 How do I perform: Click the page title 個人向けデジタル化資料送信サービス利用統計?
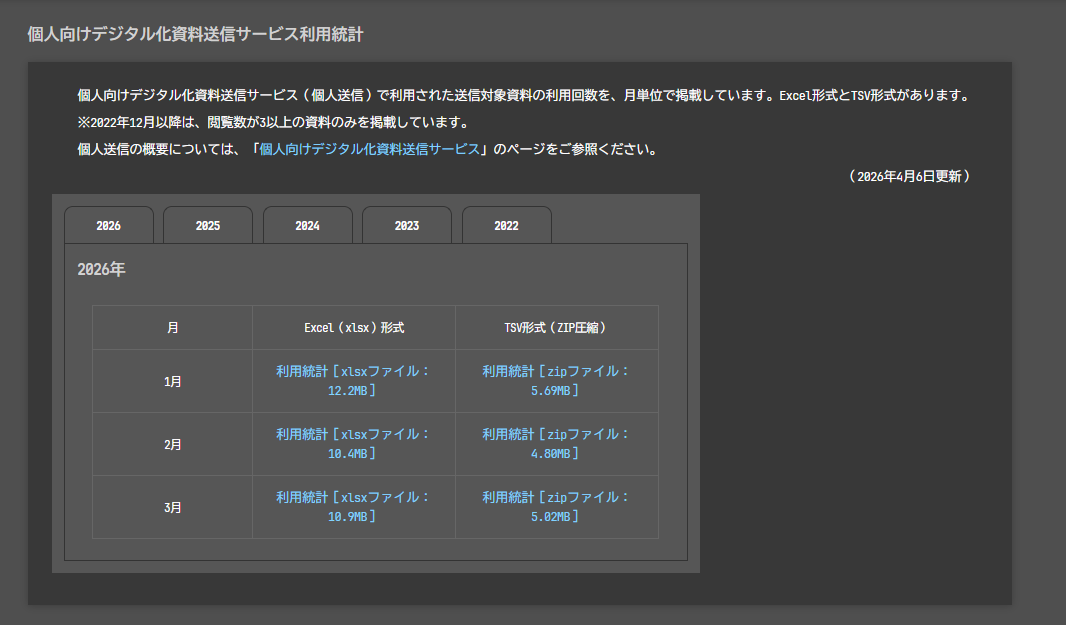coord(196,34)
